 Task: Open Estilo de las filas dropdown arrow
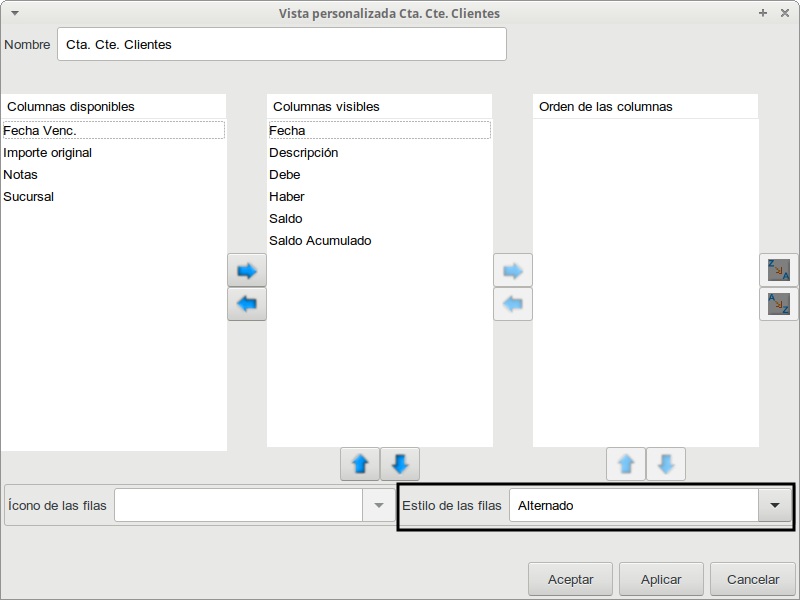[775, 505]
